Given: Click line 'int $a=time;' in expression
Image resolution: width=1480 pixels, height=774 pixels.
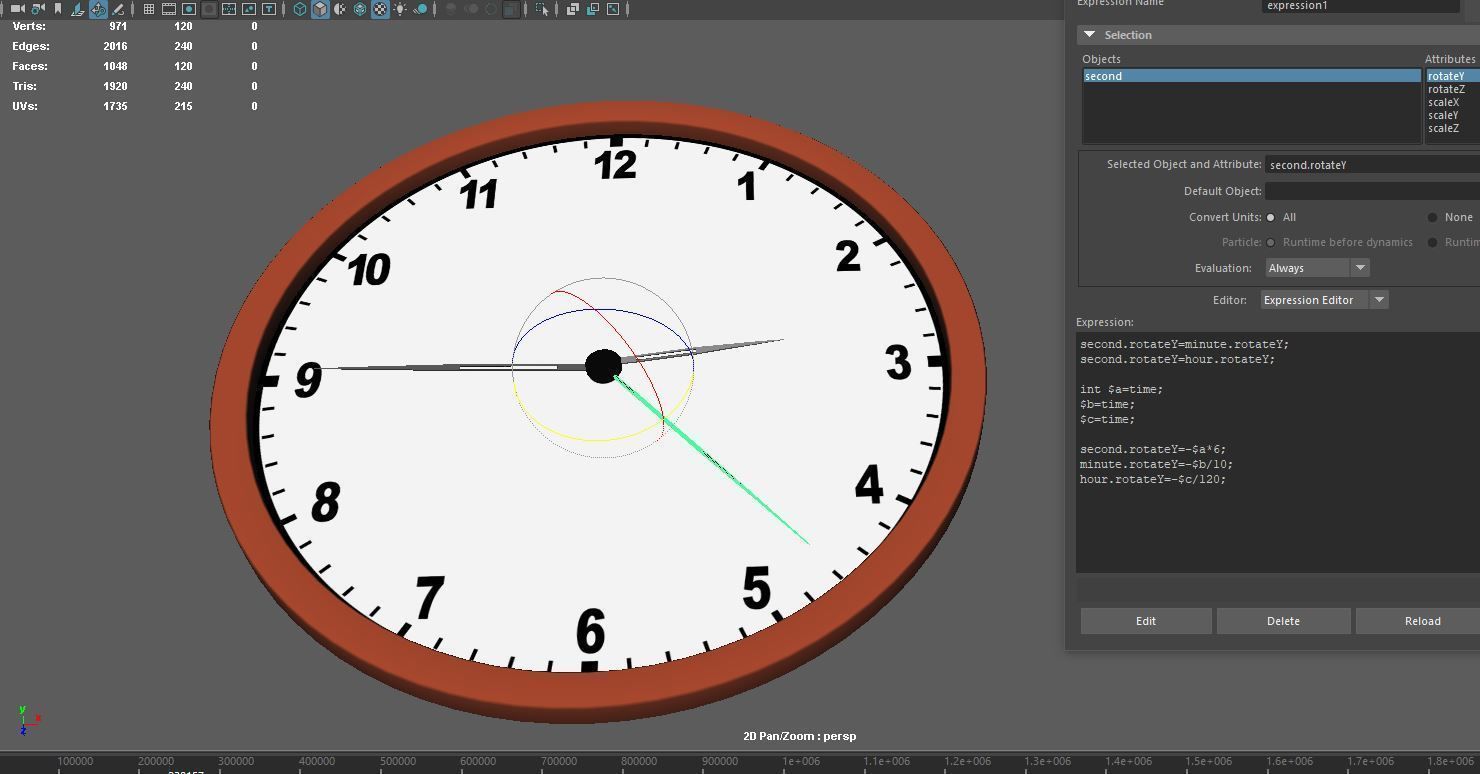Looking at the screenshot, I should pos(1121,389).
